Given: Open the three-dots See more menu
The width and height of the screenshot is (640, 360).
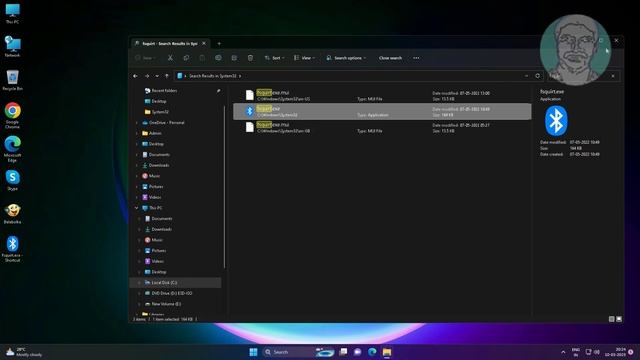Looking at the screenshot, I should 416,58.
